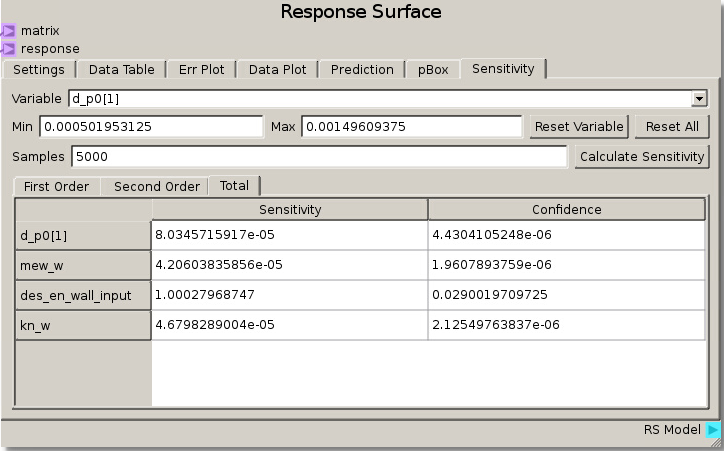Open the Data Table tab
This screenshot has width=724, height=451.
click(x=121, y=69)
